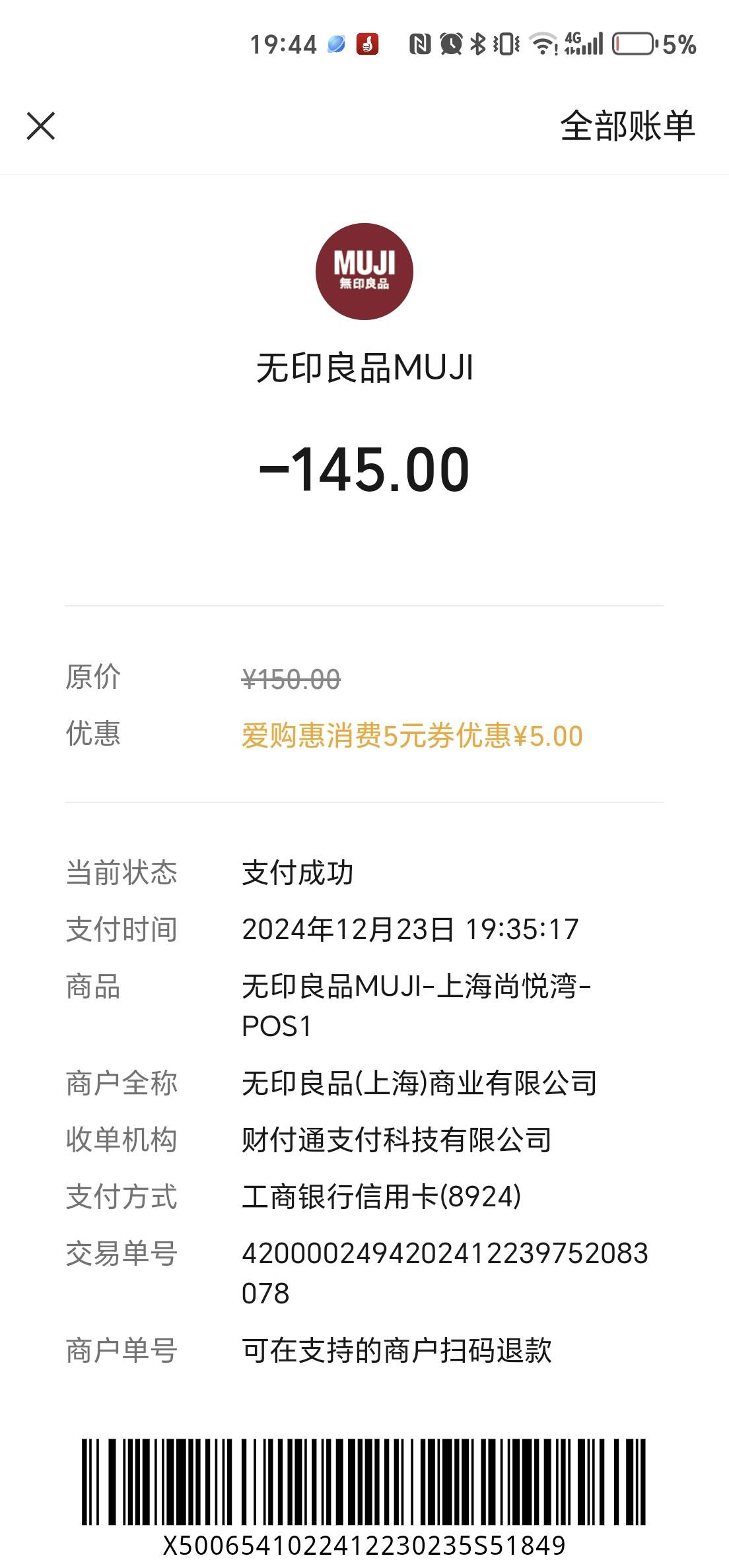Viewport: 729px width, 1568px height.
Task: Tap the transaction number 4200002494...
Action: tap(445, 1273)
